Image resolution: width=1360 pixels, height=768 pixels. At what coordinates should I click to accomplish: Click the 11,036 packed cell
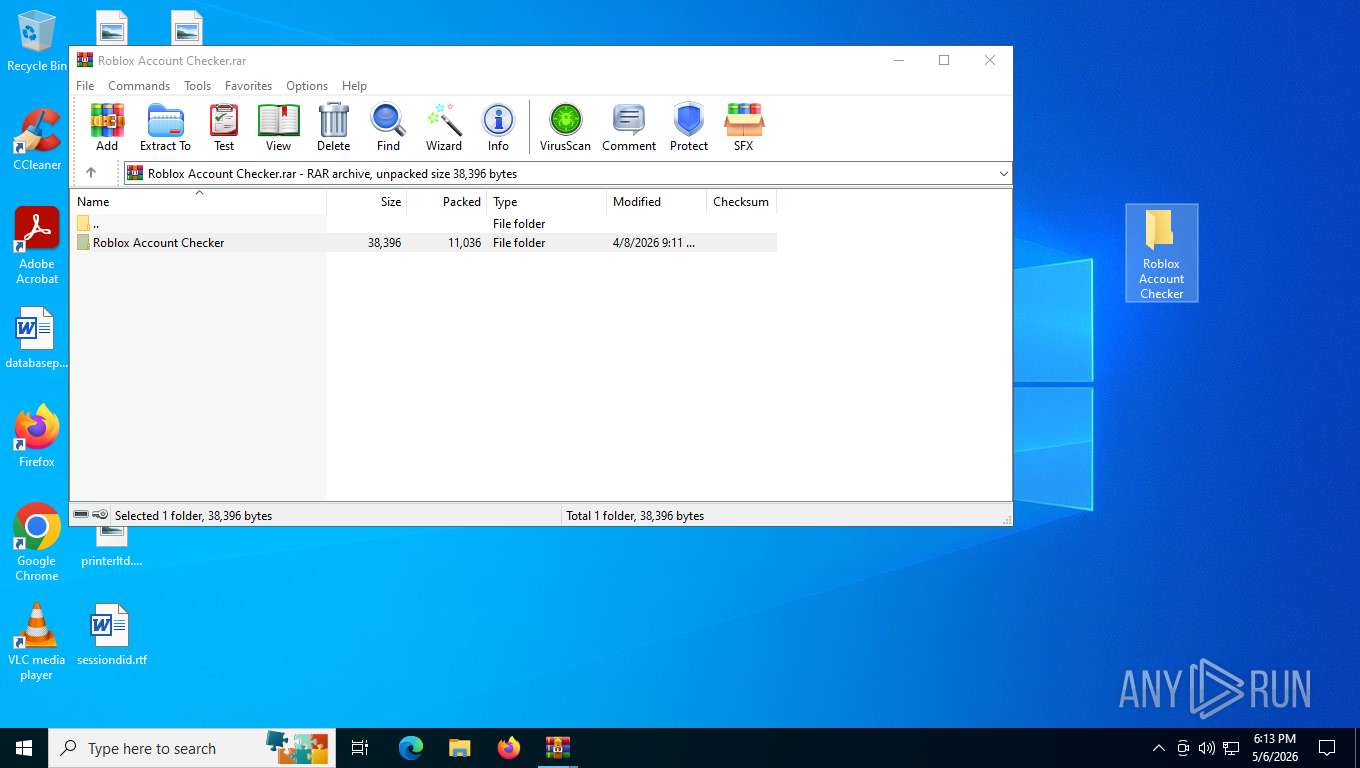pos(463,242)
